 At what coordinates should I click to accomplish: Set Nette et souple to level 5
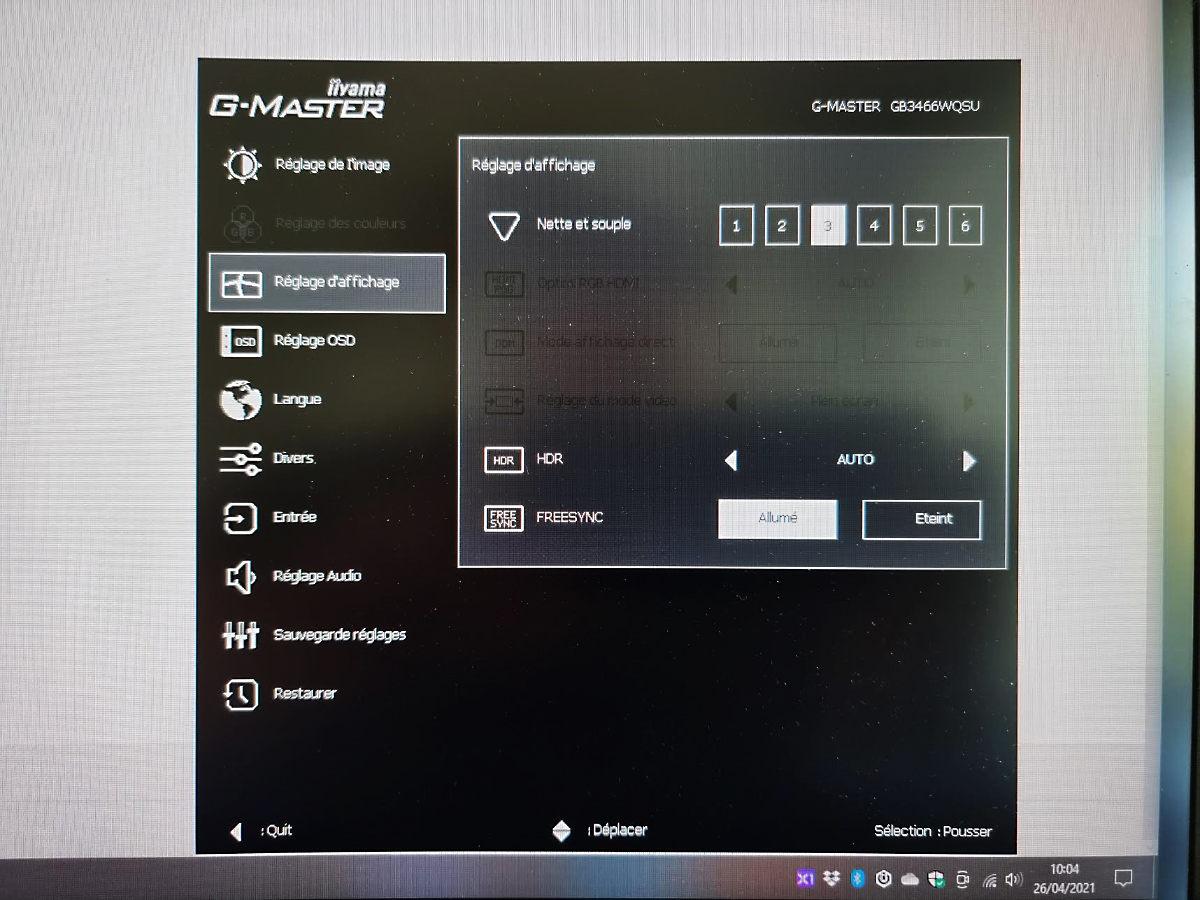coord(920,226)
